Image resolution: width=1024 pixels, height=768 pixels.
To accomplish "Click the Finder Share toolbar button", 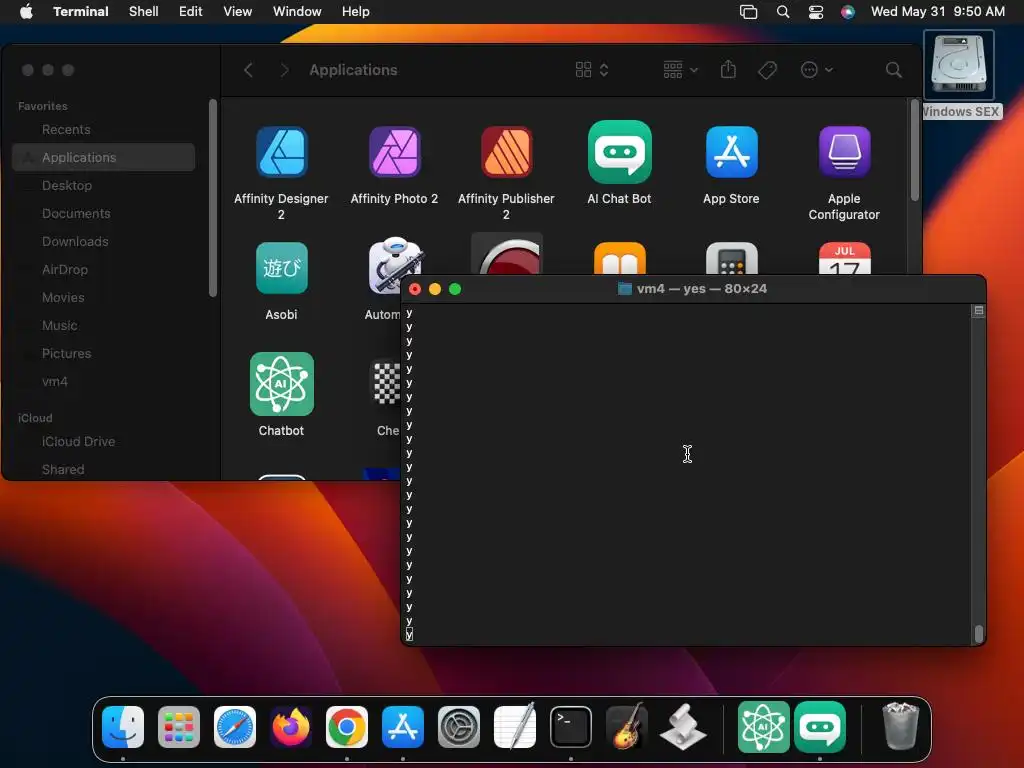I will (x=728, y=70).
